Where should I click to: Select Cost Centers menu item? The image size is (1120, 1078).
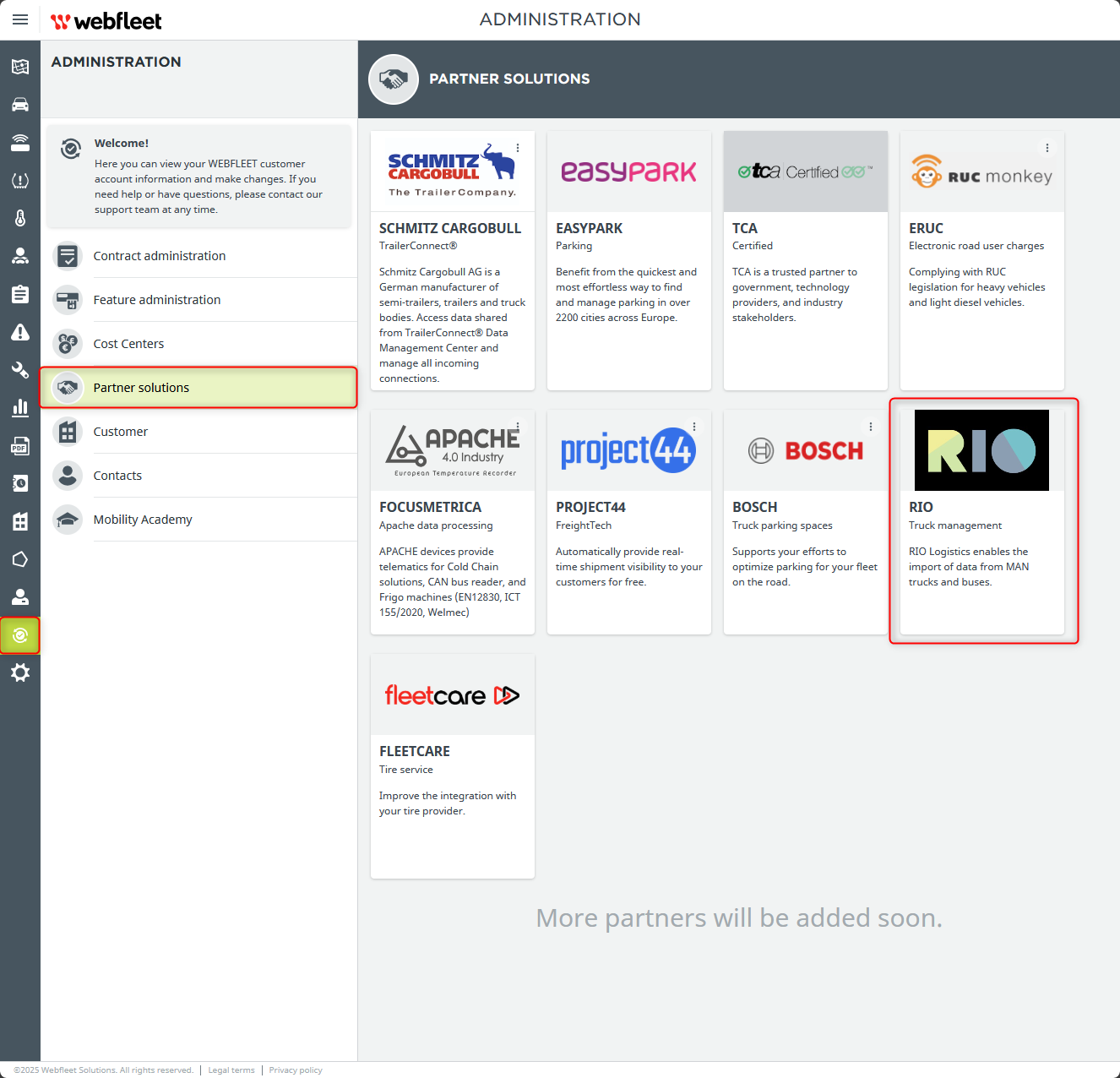click(199, 344)
